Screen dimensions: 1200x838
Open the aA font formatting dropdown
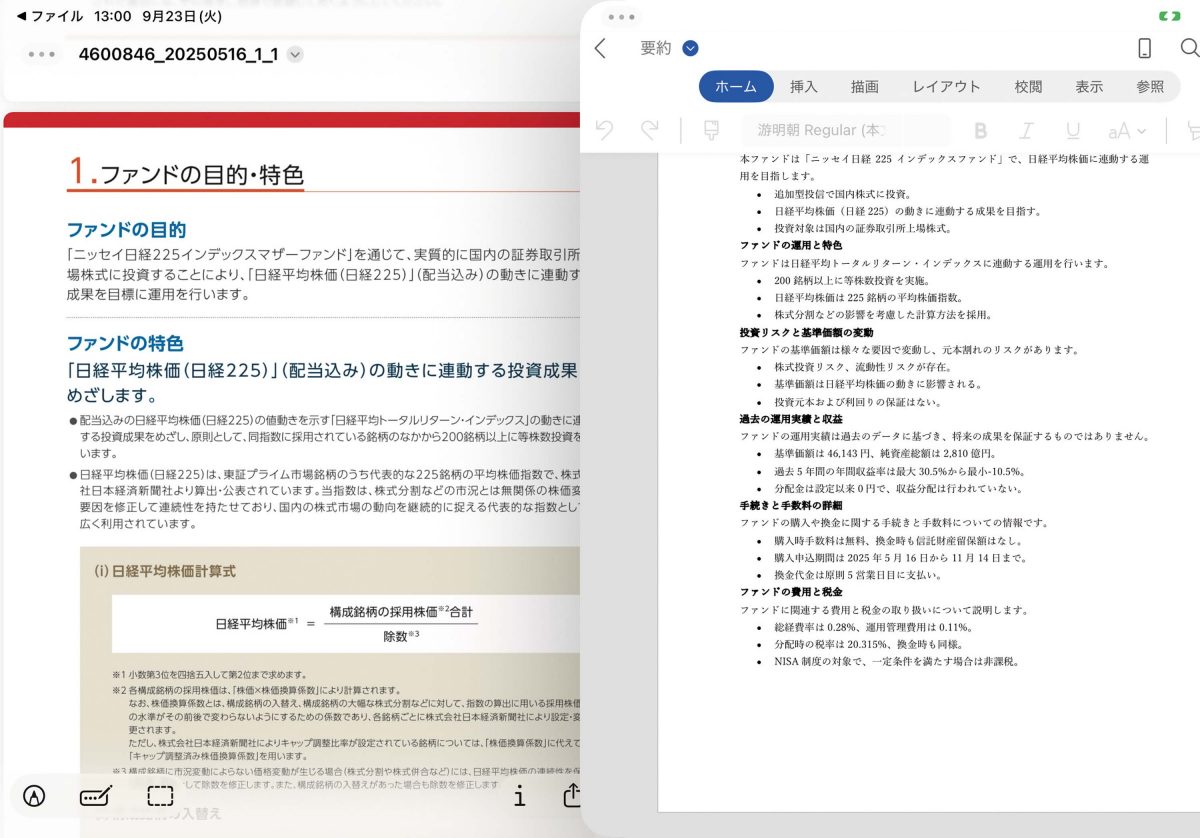[1126, 130]
